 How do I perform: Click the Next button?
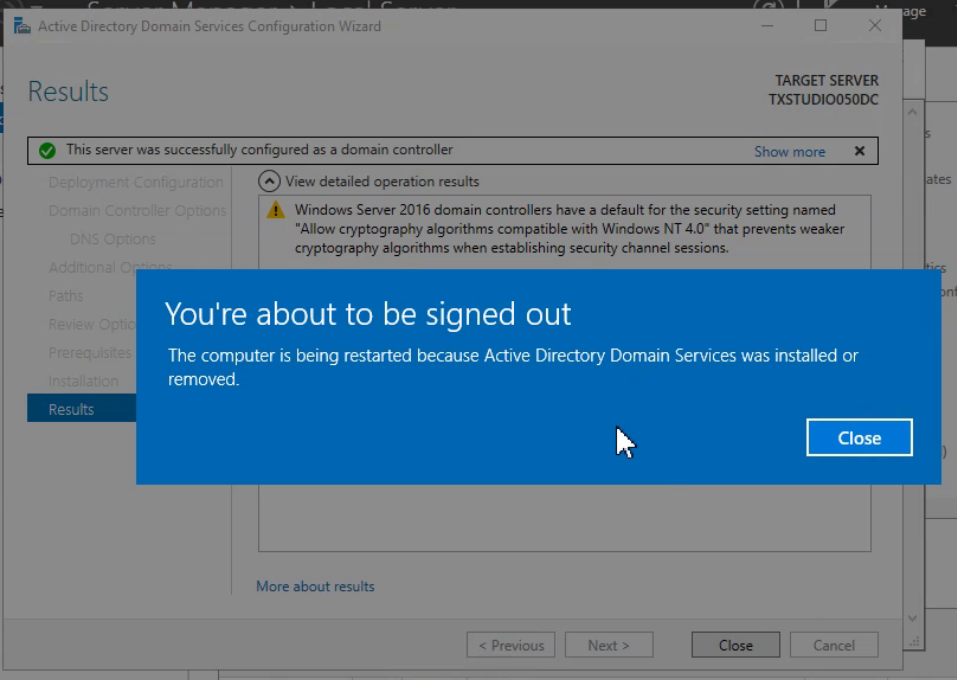tap(609, 645)
